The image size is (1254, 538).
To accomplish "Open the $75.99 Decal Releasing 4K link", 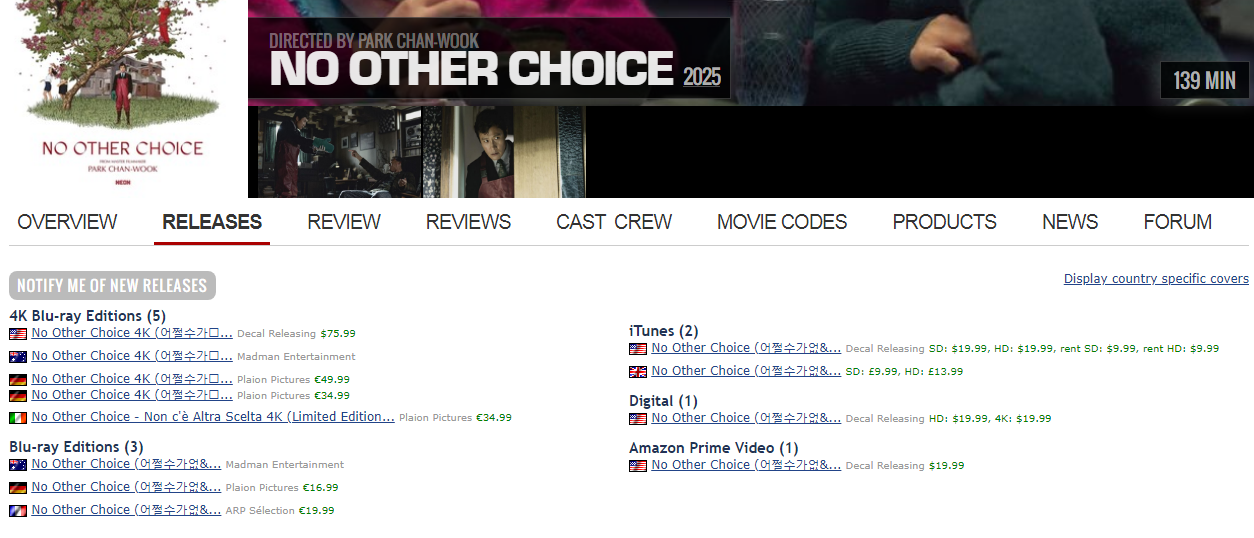I will coord(132,333).
